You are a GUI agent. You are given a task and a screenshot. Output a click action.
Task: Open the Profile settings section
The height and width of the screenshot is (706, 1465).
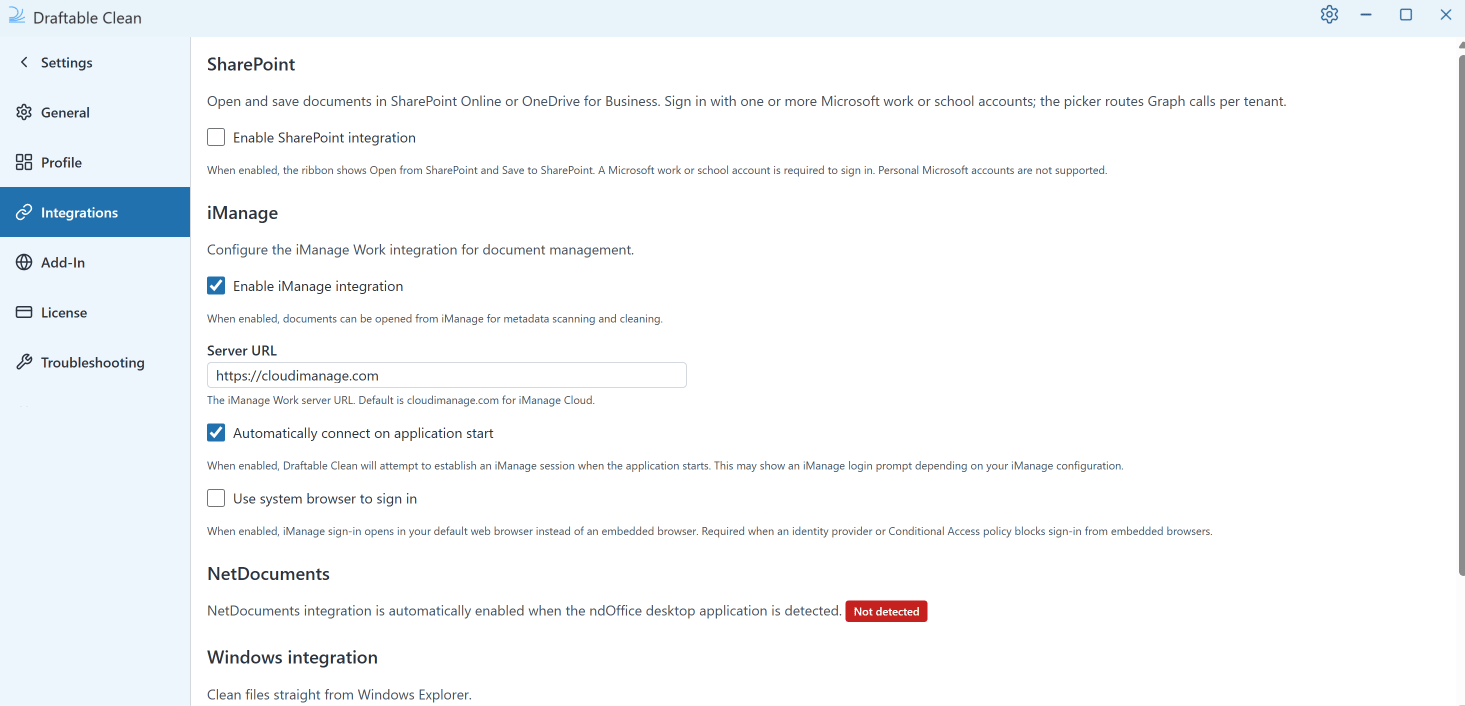tap(95, 162)
